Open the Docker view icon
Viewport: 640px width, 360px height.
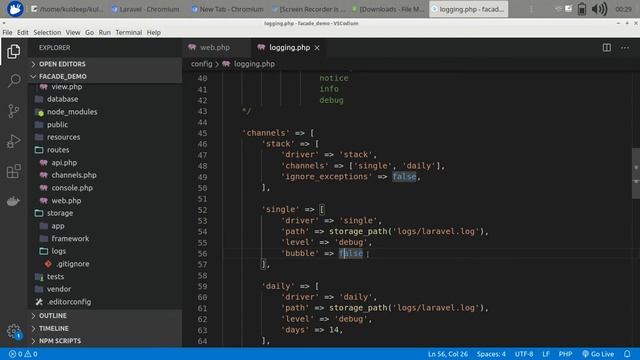[x=13, y=201]
